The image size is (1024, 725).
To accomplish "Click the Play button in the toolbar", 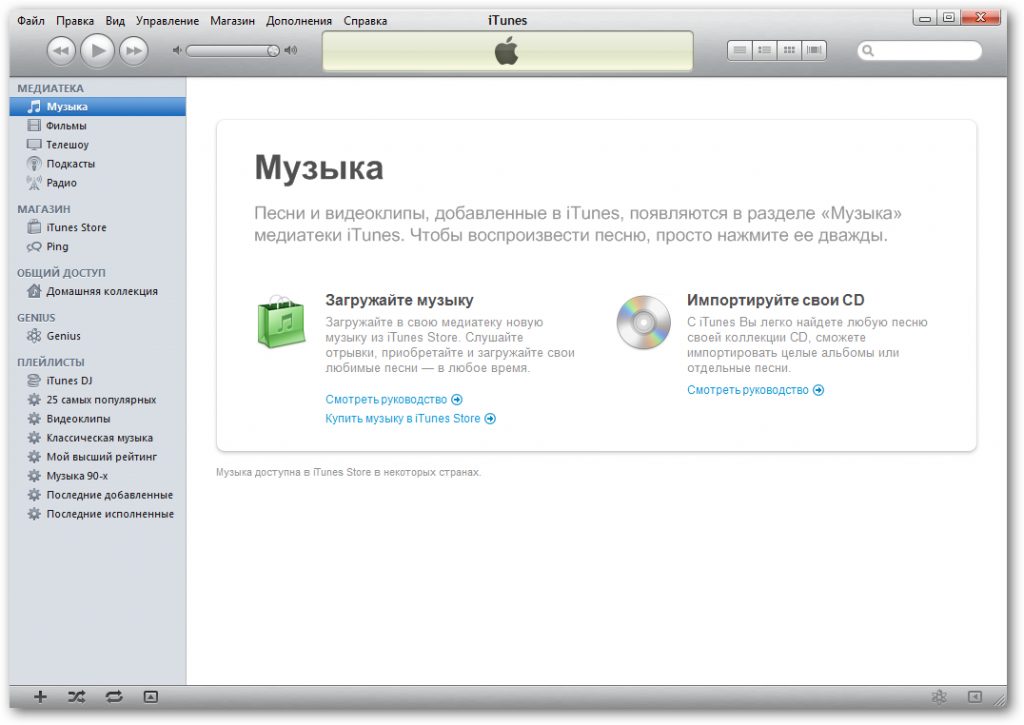I will [x=97, y=50].
